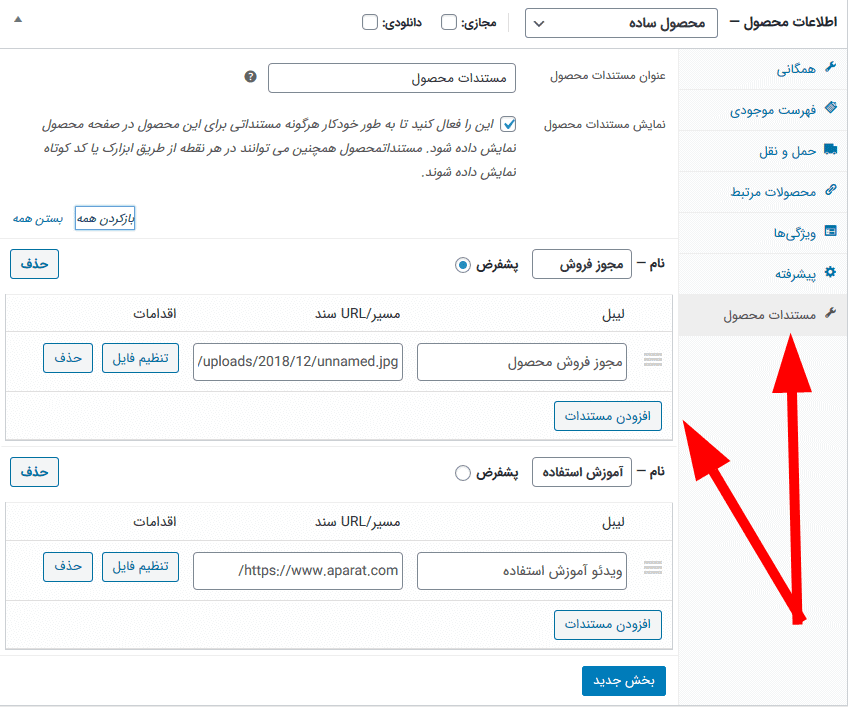Open the ویژگی‌ها tab
The width and height of the screenshot is (848, 707).
tap(763, 233)
